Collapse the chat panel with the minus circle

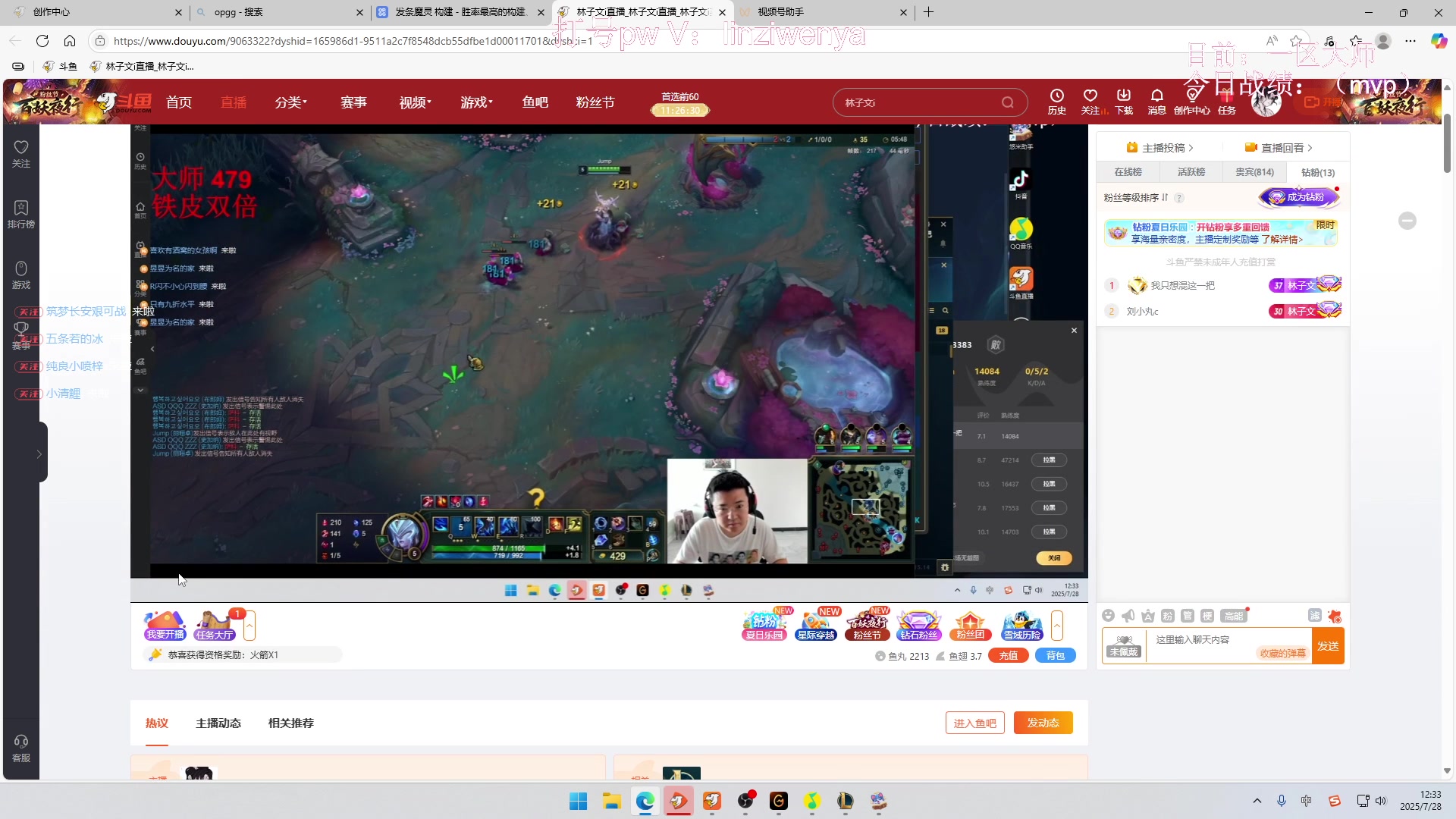pyautogui.click(x=1407, y=221)
